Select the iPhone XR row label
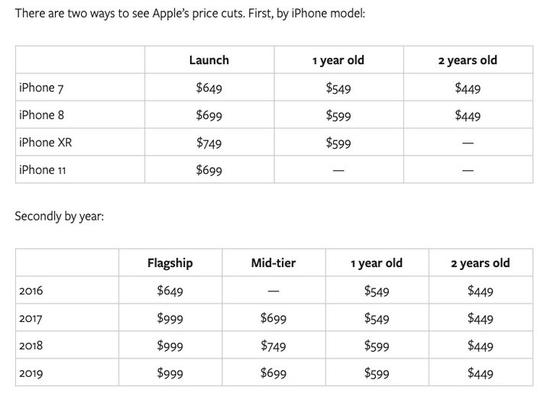 click(x=46, y=142)
